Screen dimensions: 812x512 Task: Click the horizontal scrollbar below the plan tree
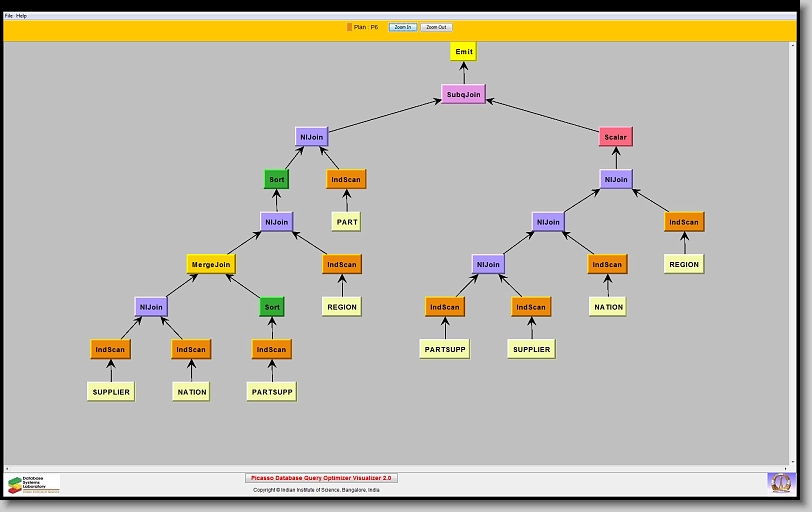click(400, 468)
